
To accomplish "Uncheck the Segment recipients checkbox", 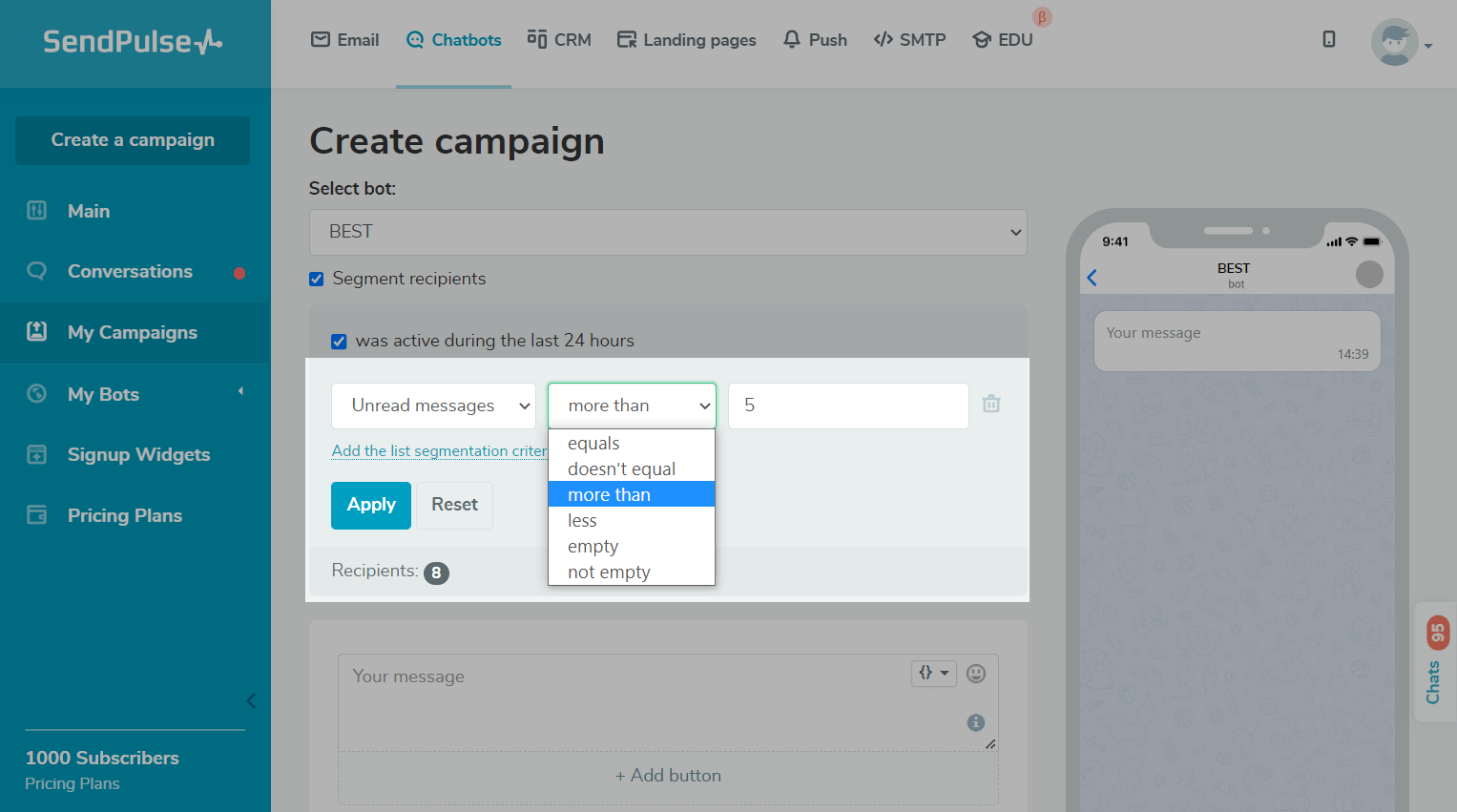I will (317, 279).
